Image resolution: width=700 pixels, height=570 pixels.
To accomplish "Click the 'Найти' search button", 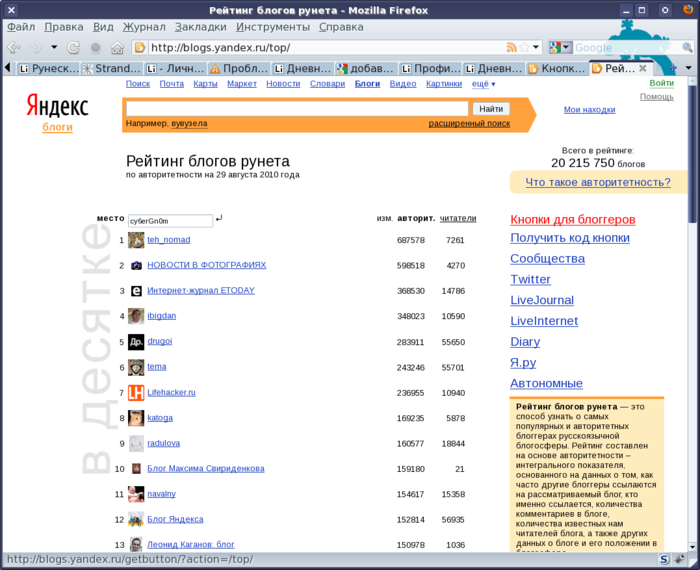I will click(490, 108).
